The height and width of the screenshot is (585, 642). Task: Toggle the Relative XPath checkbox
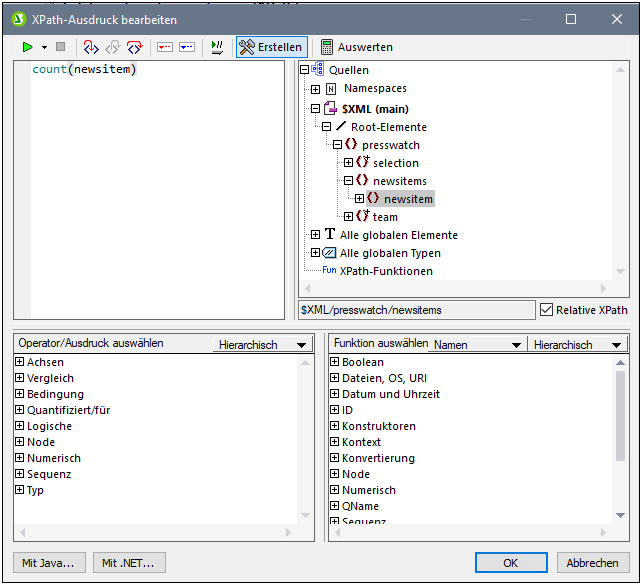click(x=545, y=310)
